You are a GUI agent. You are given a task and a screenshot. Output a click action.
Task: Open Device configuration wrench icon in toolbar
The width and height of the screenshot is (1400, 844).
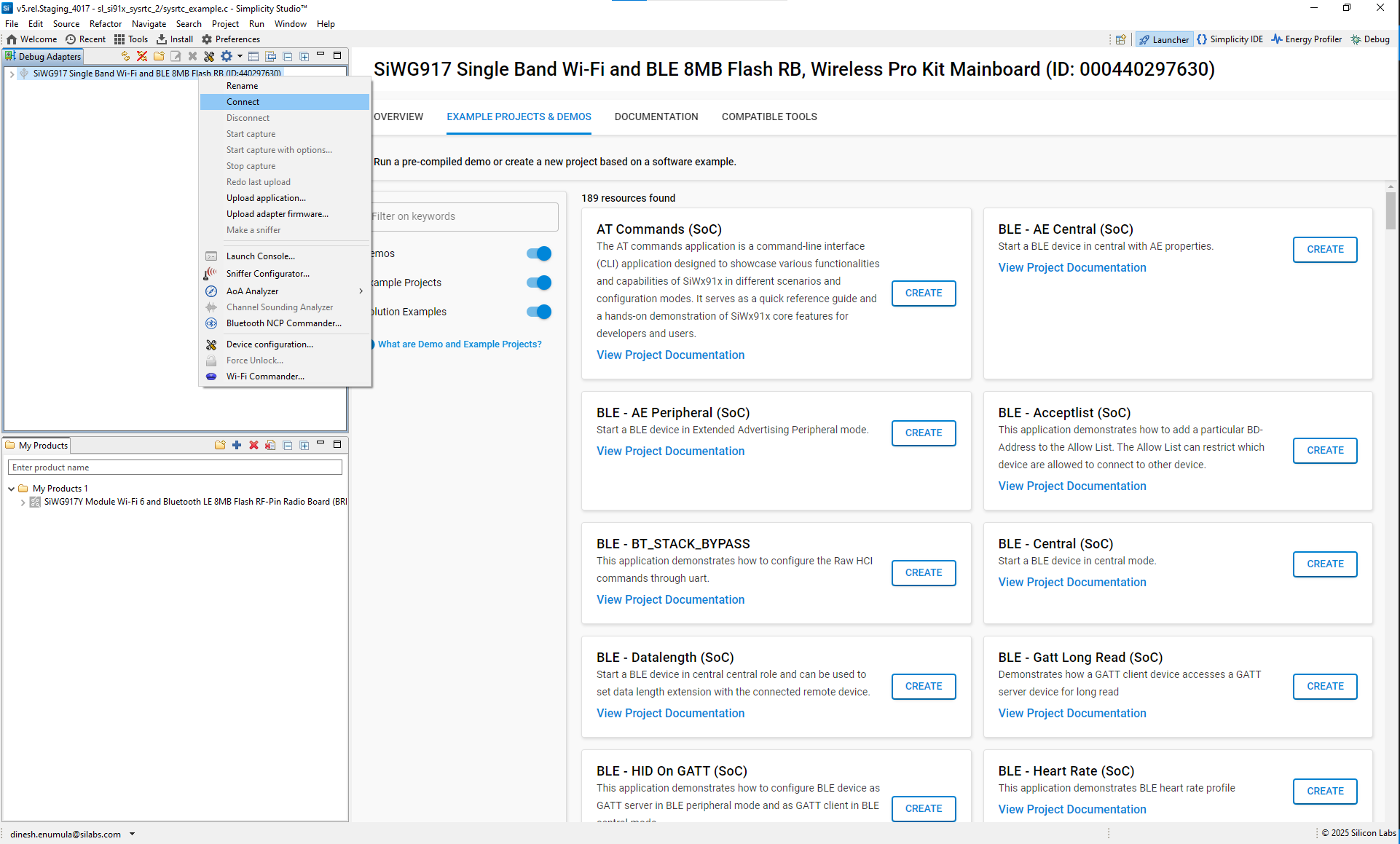209,56
